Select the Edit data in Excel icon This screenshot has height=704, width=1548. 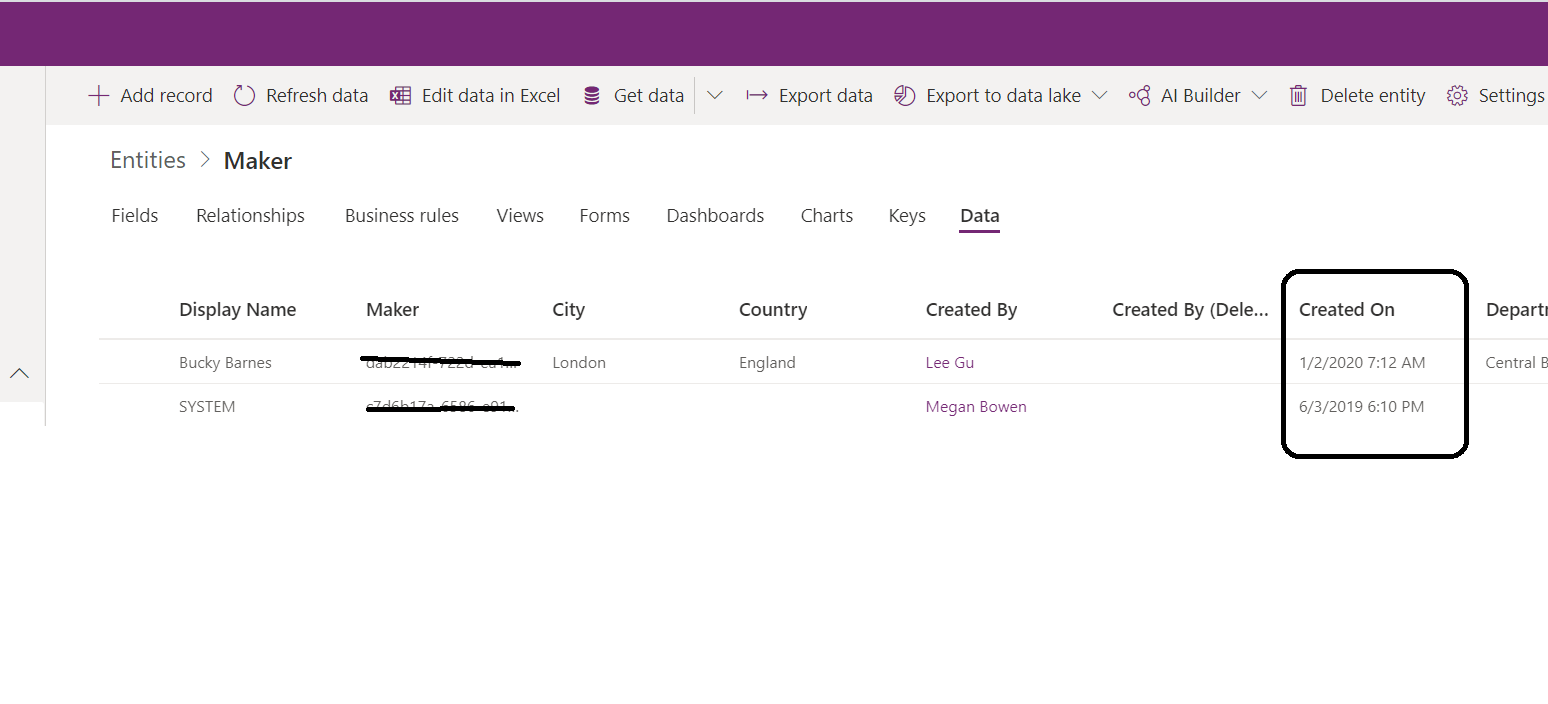400,95
